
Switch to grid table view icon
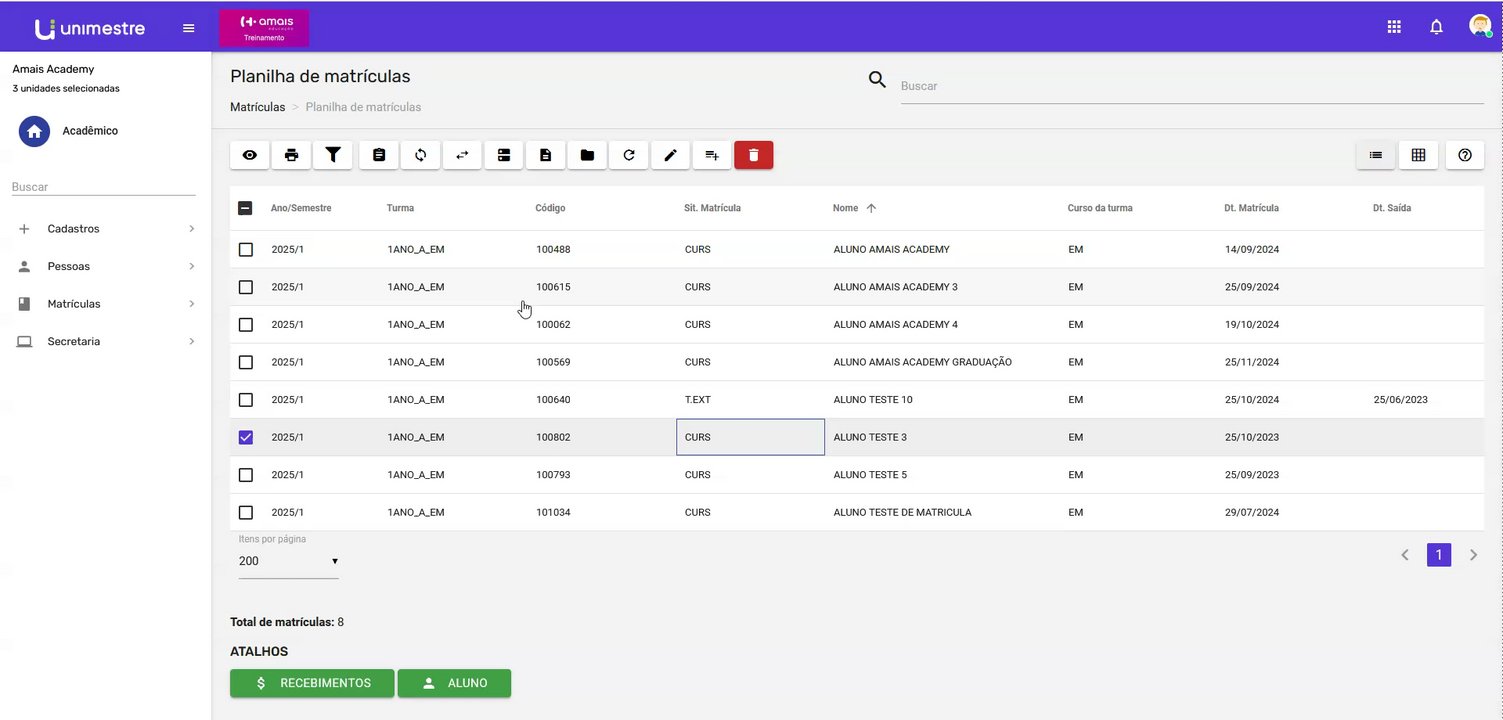coord(1418,155)
